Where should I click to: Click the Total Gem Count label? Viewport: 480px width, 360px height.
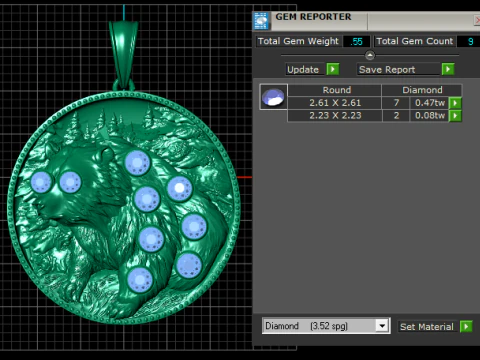415,41
